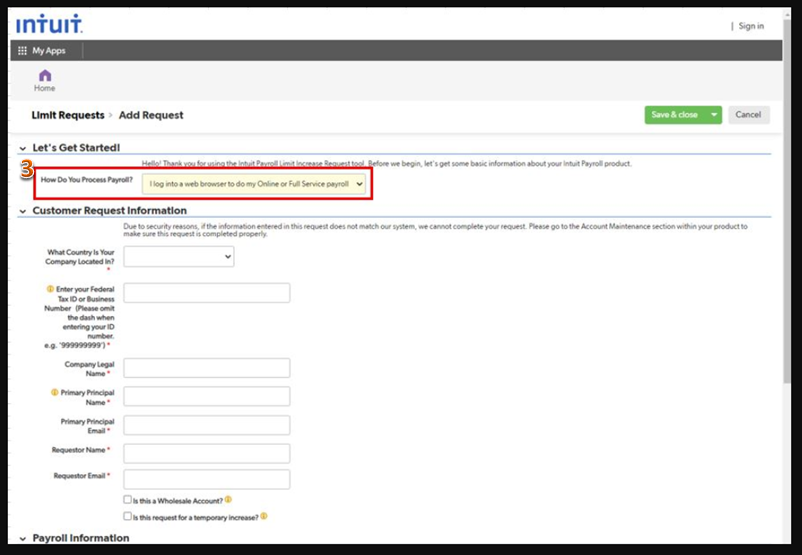This screenshot has width=802, height=555.
Task: Open the My Apps grid icon
Action: (23, 51)
